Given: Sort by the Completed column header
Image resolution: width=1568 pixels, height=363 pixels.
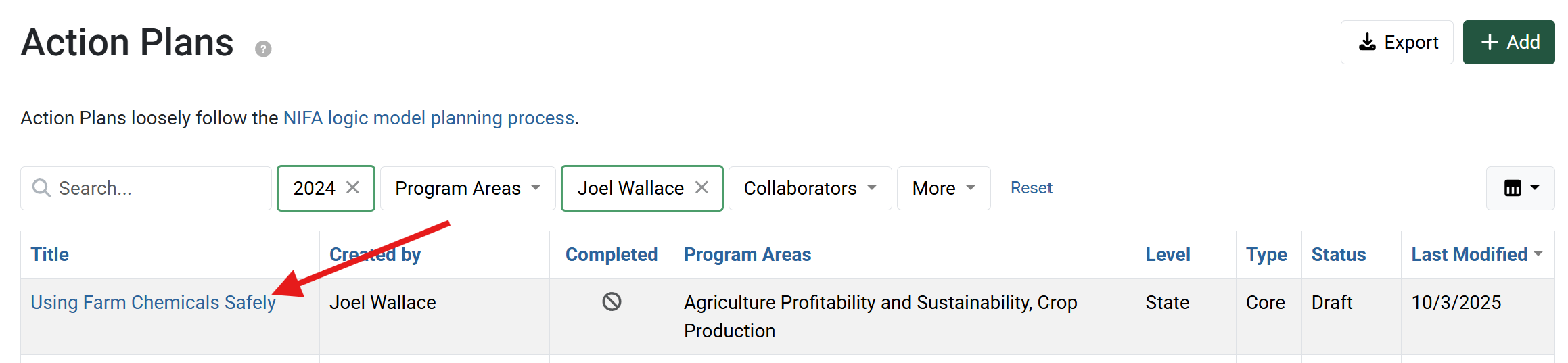Looking at the screenshot, I should tap(611, 255).
